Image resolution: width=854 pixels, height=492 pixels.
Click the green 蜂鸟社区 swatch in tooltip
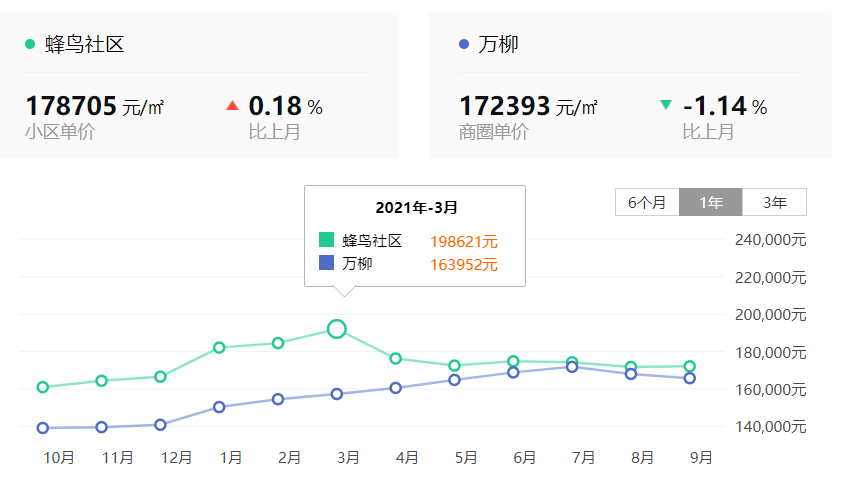click(326, 240)
